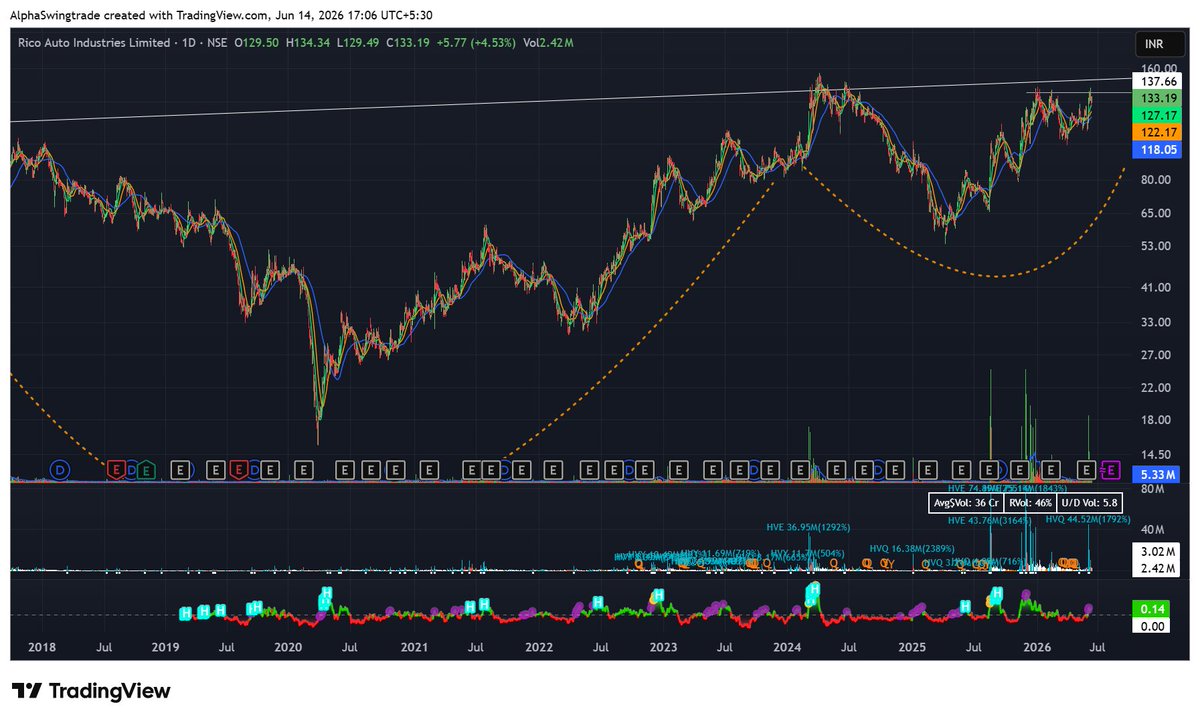Viewport: 1200px width, 721px height.
Task: Click the 2026 label on time axis
Action: click(x=1037, y=647)
